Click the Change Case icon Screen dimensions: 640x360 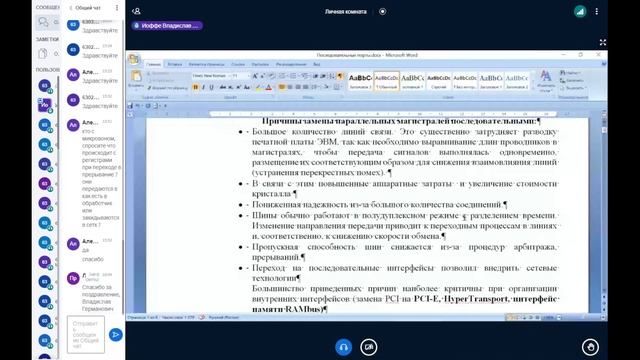pos(247,87)
